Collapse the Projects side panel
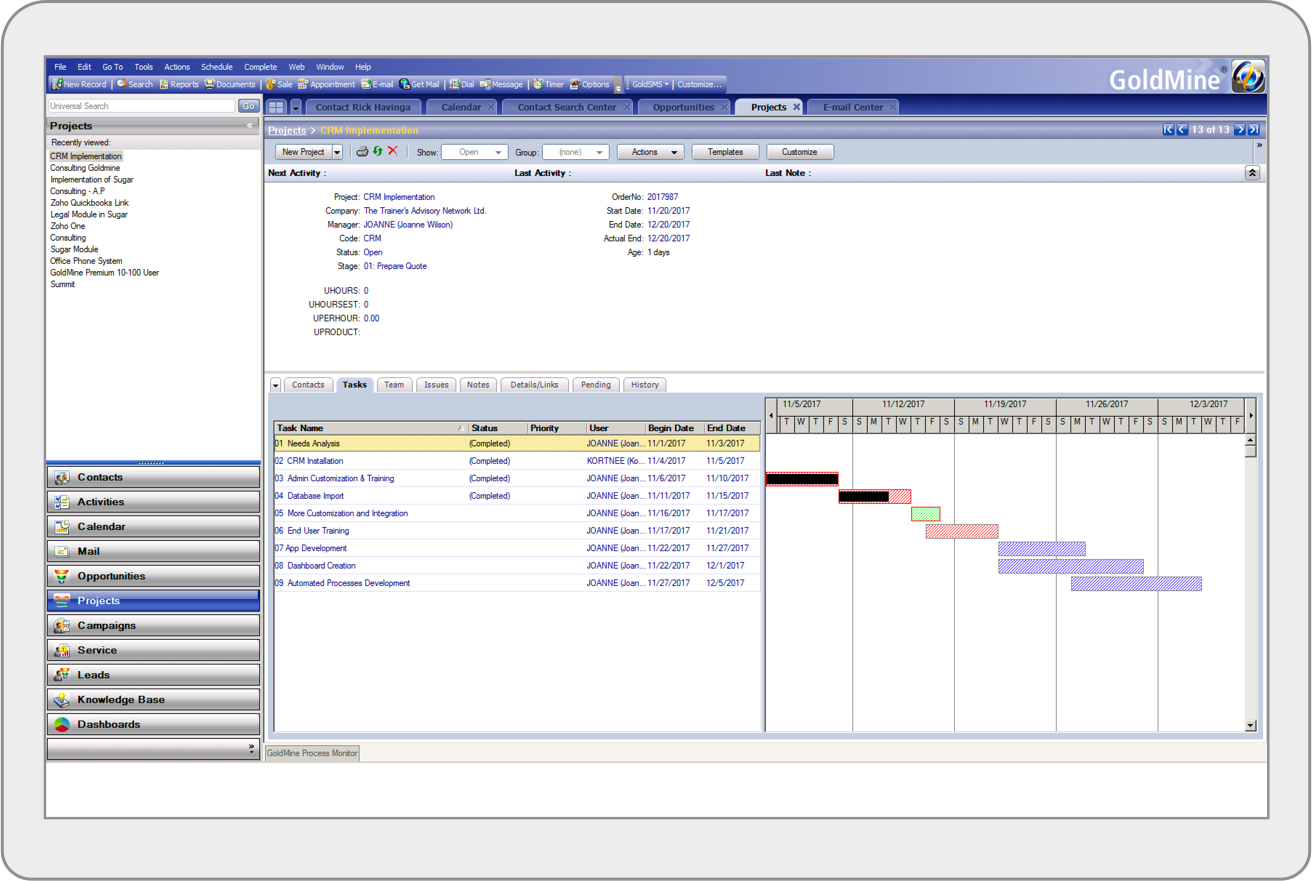1312x881 pixels. [x=250, y=126]
